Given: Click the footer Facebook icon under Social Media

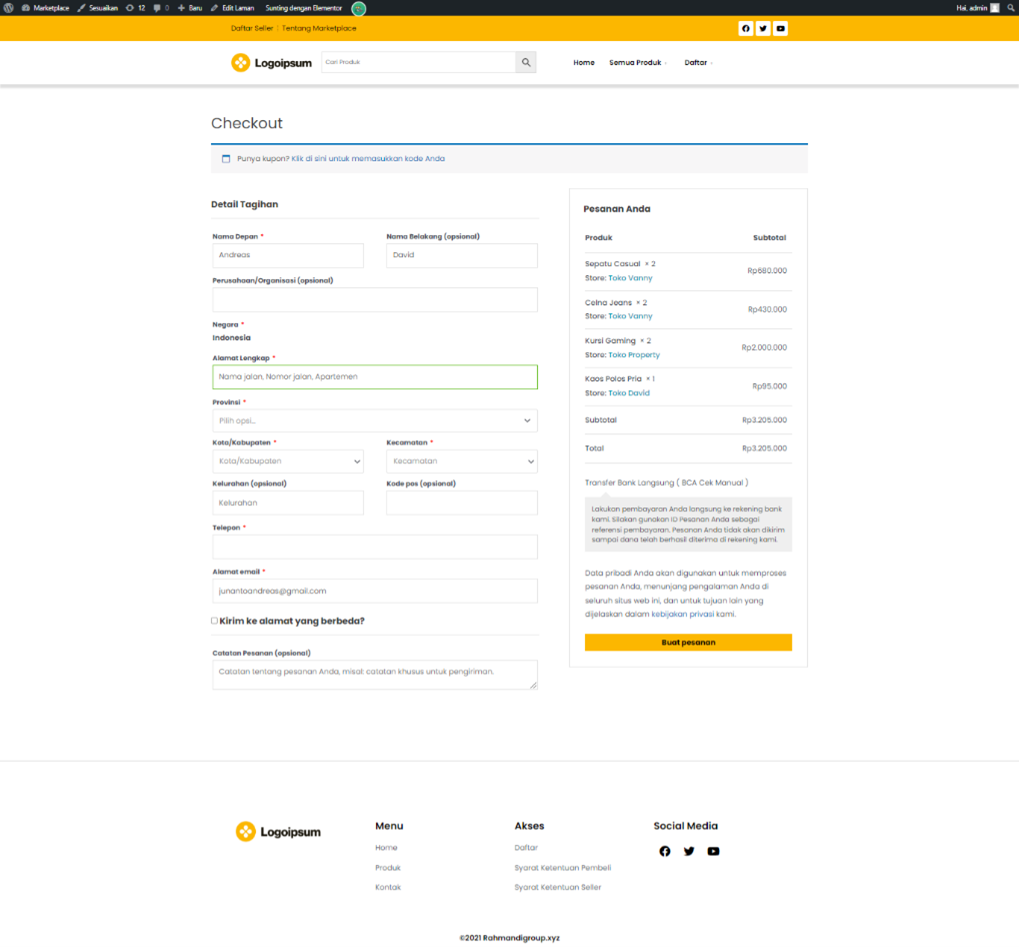Looking at the screenshot, I should tap(665, 851).
